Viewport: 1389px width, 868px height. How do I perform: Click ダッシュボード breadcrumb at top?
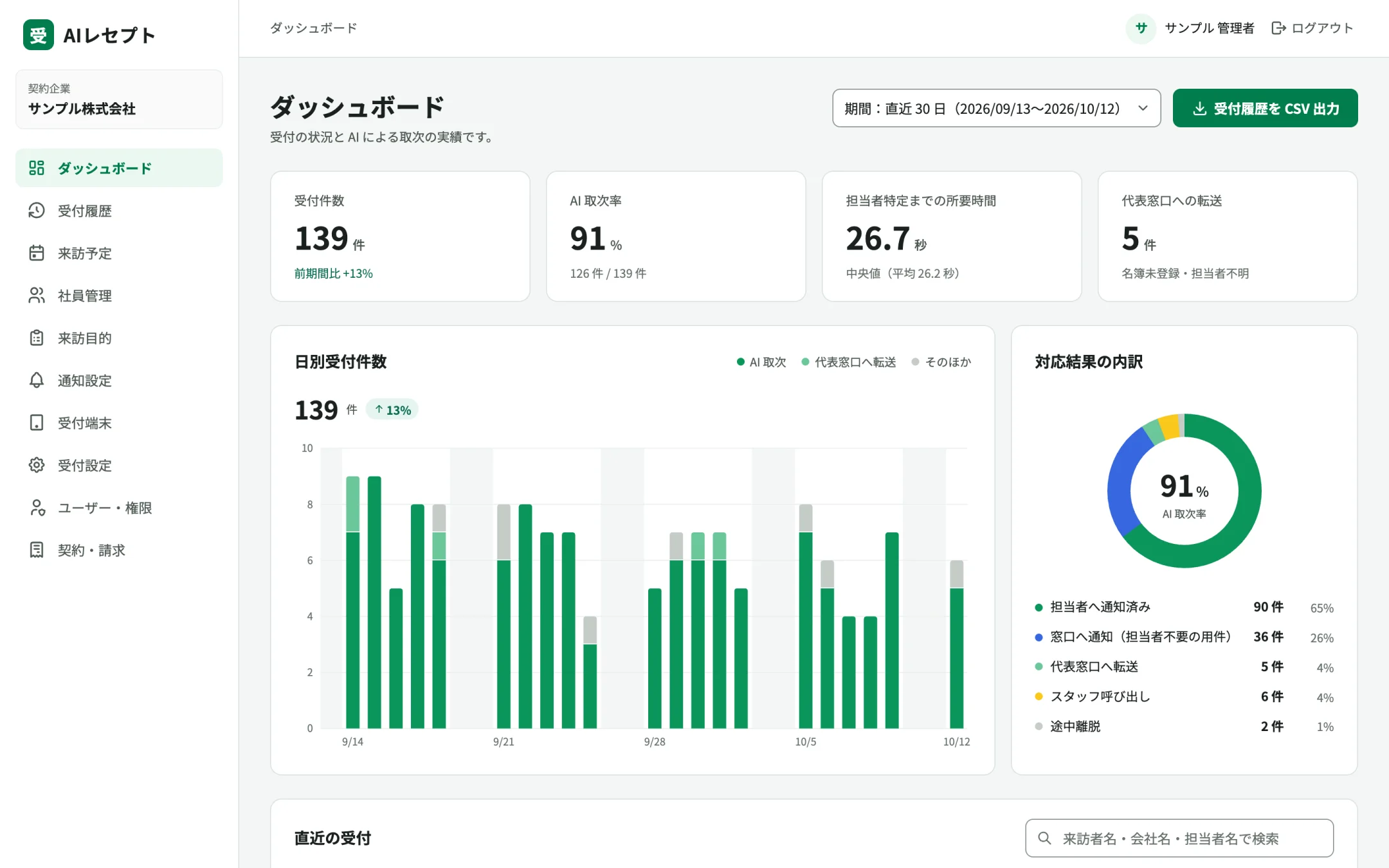pyautogui.click(x=313, y=28)
